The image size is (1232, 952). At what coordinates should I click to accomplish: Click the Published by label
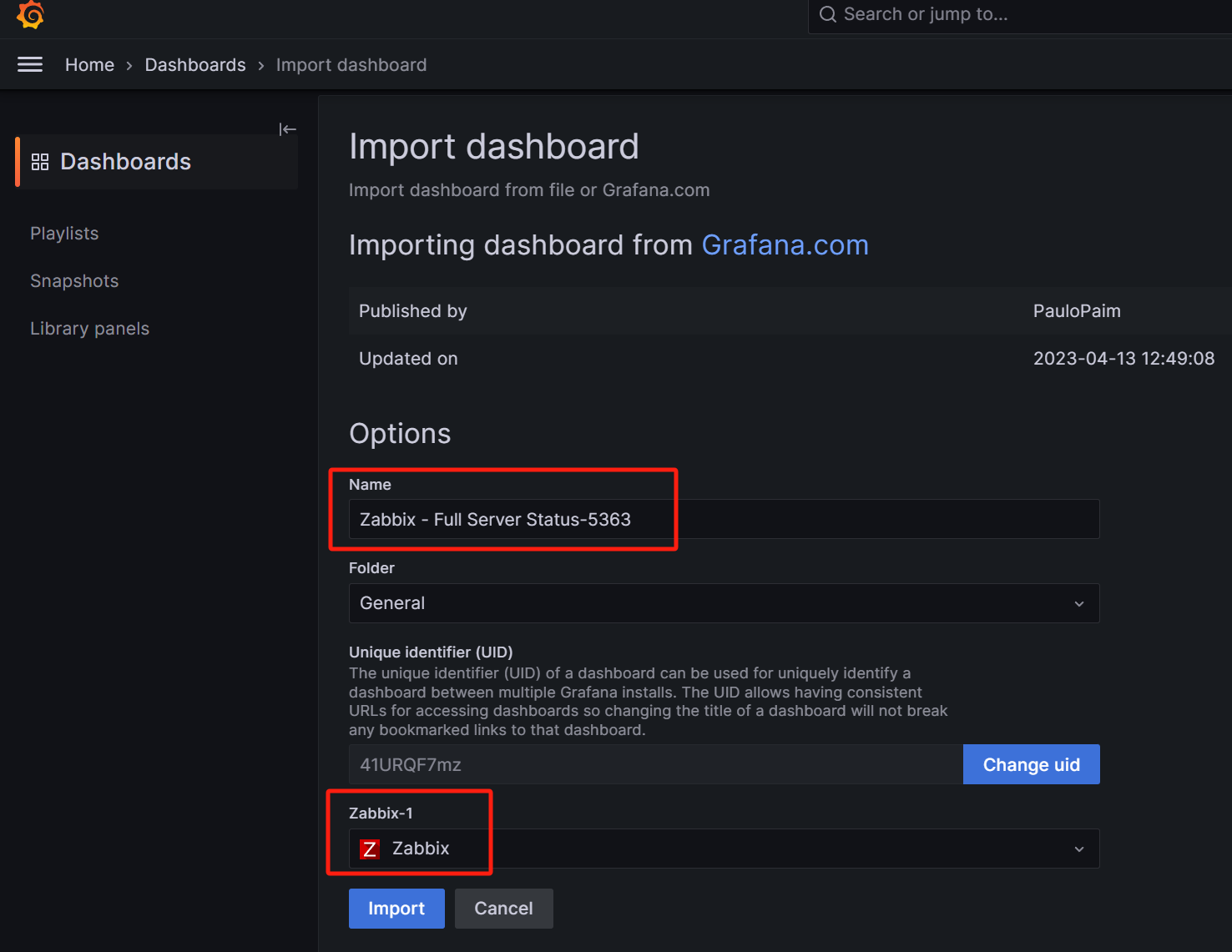pyautogui.click(x=412, y=311)
